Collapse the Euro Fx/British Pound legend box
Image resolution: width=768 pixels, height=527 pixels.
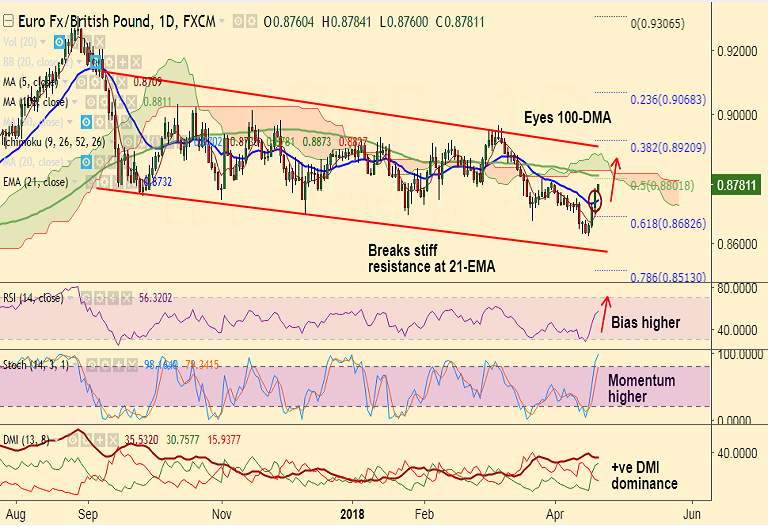[8, 22]
